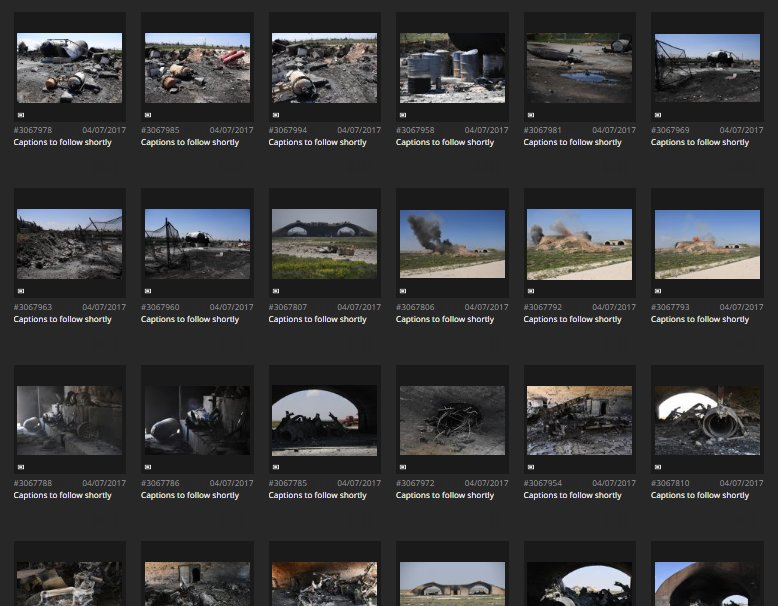Click the photo-type icon under image #3067978
Image resolution: width=778 pixels, height=606 pixels.
[21, 115]
